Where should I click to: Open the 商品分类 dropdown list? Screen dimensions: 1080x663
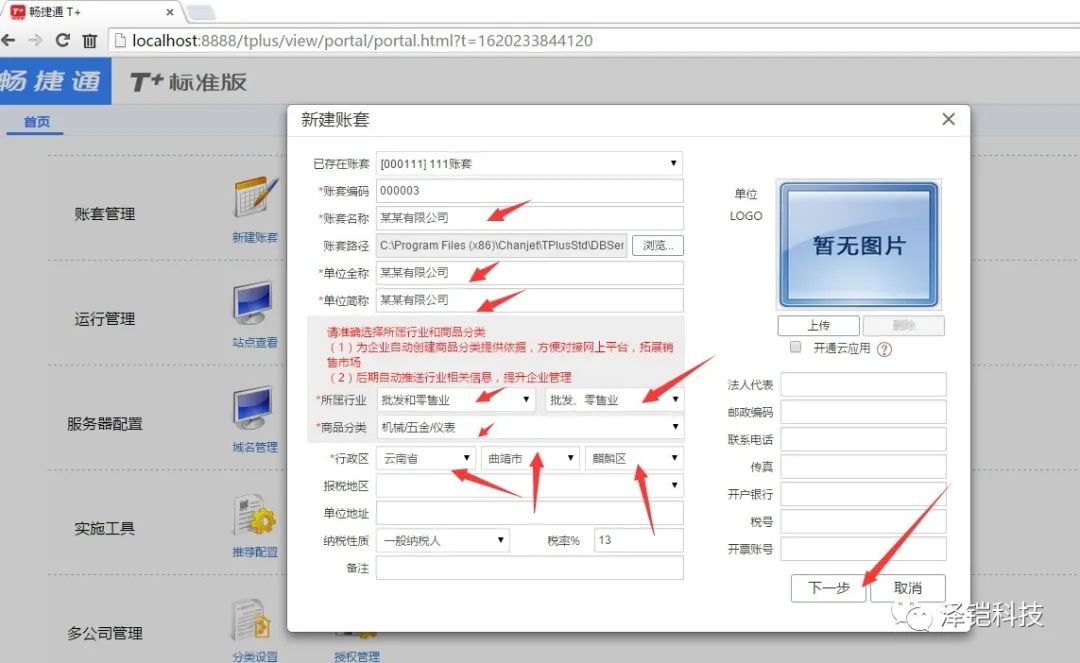click(529, 428)
